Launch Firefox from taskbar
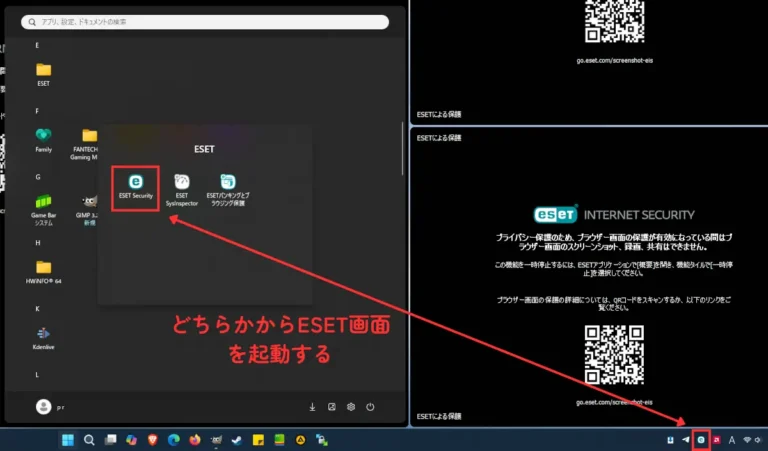Viewport: 768px width, 451px height. click(x=195, y=440)
